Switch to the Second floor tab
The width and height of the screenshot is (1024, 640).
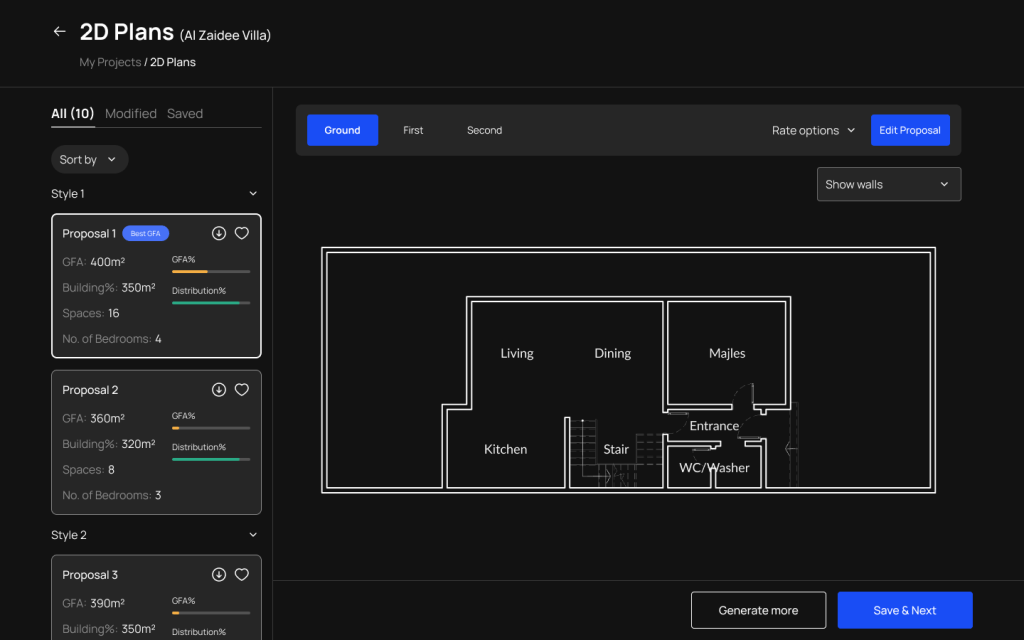[x=484, y=130]
